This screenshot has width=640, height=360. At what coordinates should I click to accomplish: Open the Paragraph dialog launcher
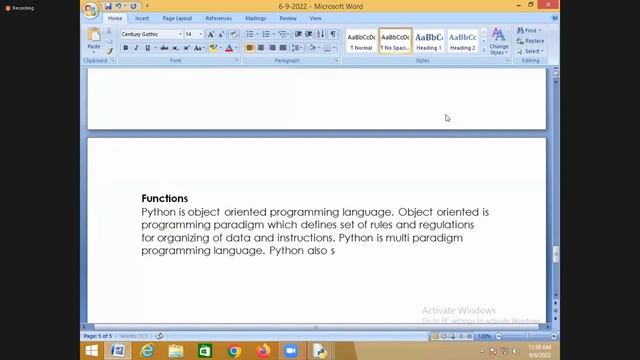[336, 60]
